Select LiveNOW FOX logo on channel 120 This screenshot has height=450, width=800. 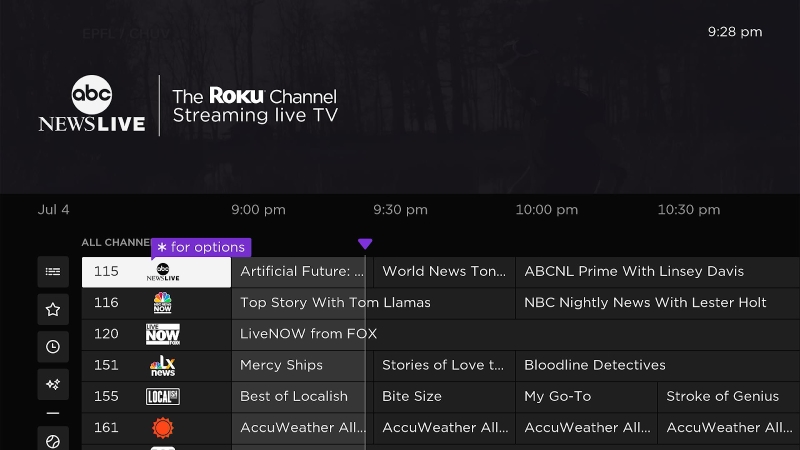[x=163, y=334]
